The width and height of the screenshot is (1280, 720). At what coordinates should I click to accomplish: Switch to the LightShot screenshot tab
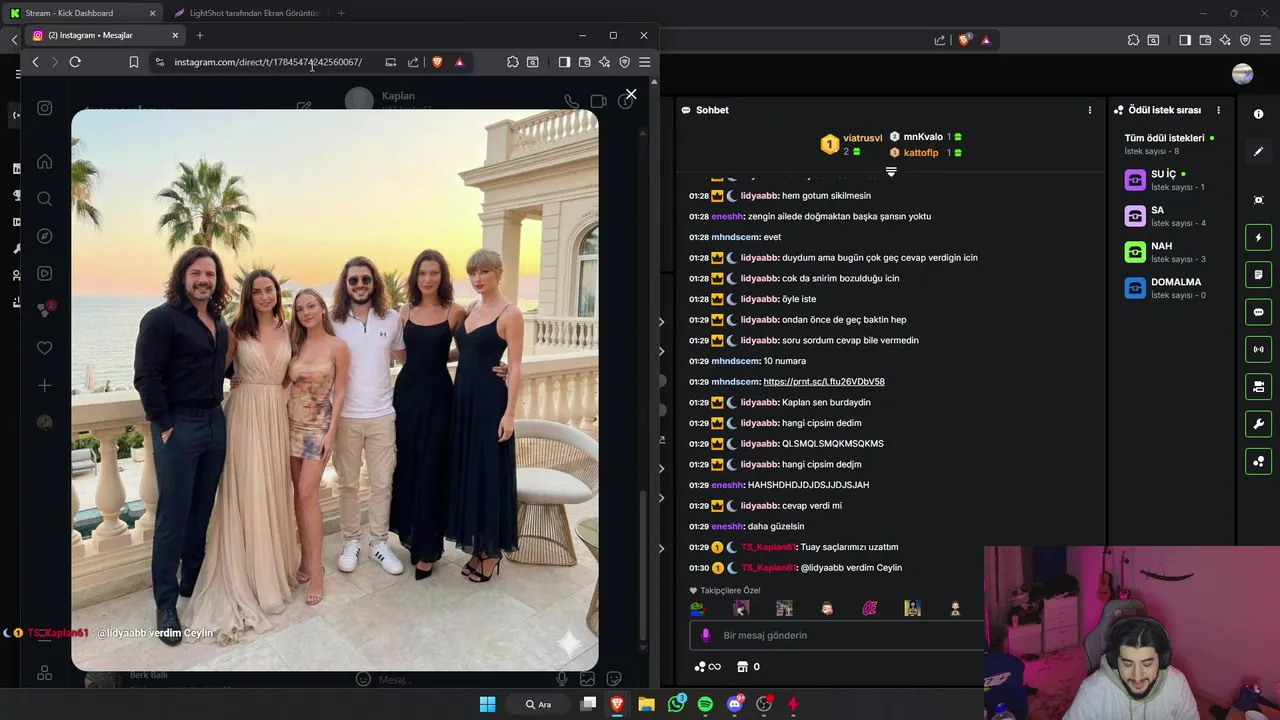247,13
